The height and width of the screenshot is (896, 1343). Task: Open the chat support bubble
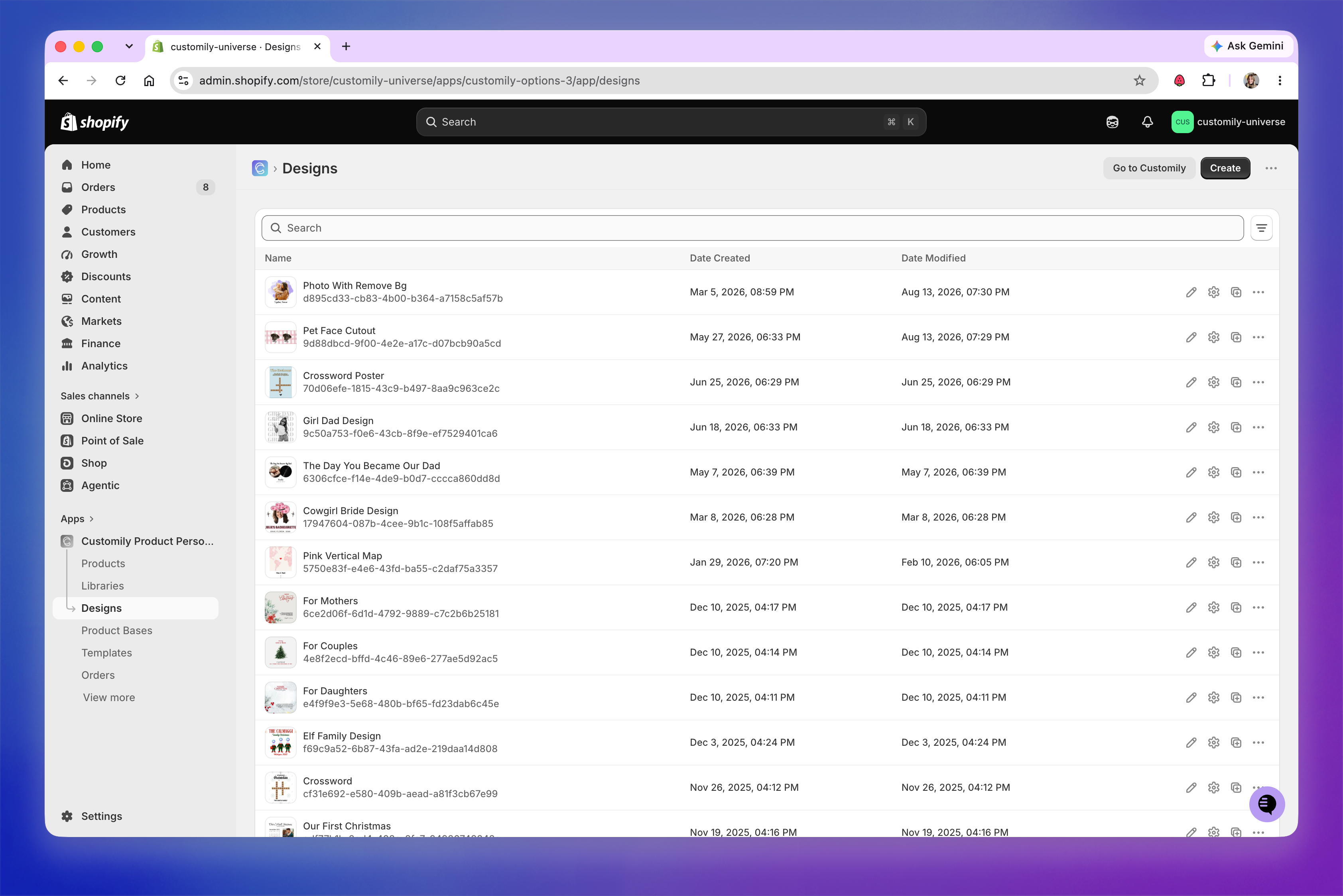pyautogui.click(x=1266, y=805)
